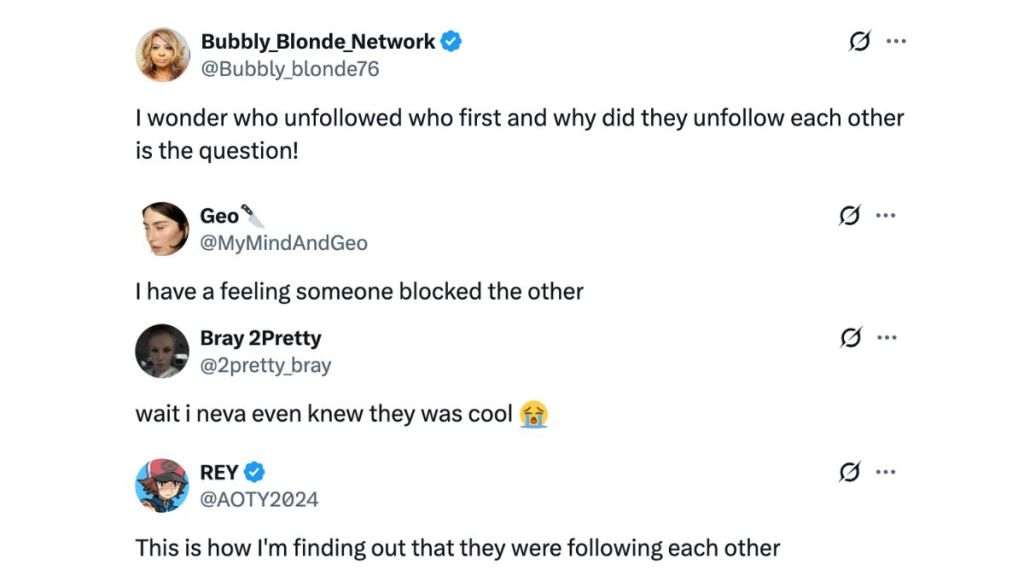
Task: Open Bubbly_Blonde_Network's profile picture
Action: click(x=162, y=54)
